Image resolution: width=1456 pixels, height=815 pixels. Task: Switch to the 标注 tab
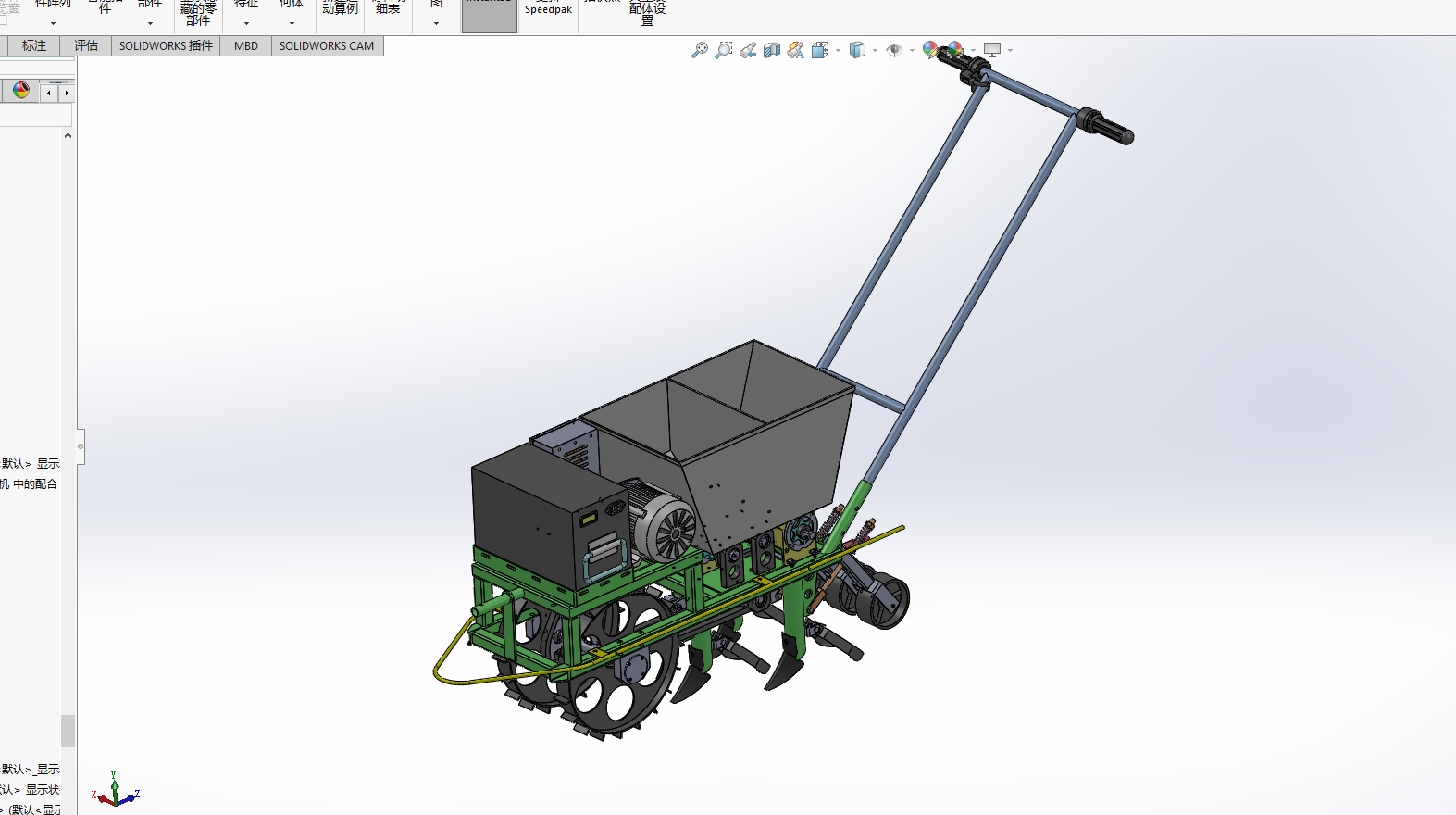pos(34,45)
